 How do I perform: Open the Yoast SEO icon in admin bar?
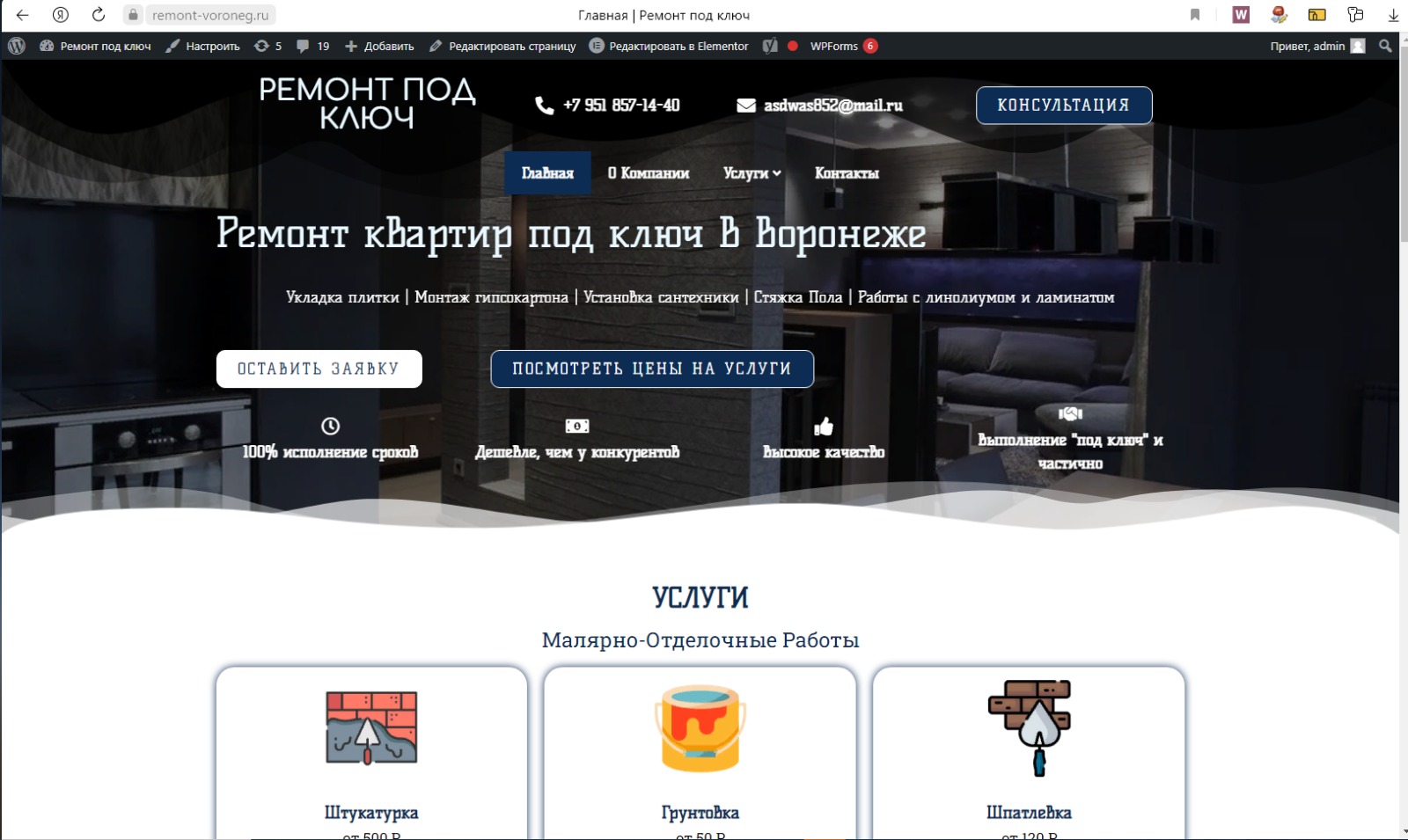click(770, 46)
